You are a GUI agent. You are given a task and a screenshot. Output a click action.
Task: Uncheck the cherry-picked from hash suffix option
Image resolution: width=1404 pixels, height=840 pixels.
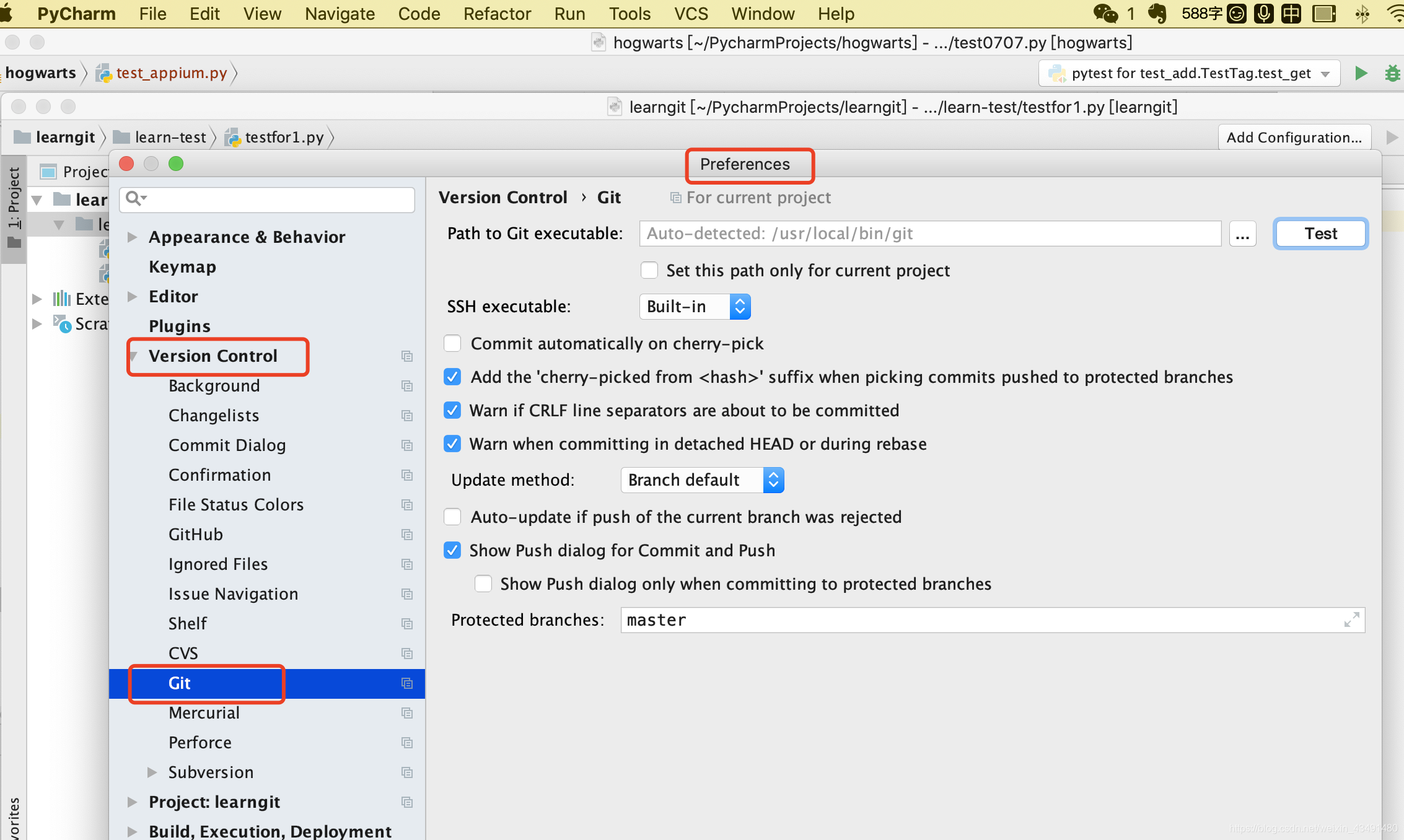coord(452,377)
